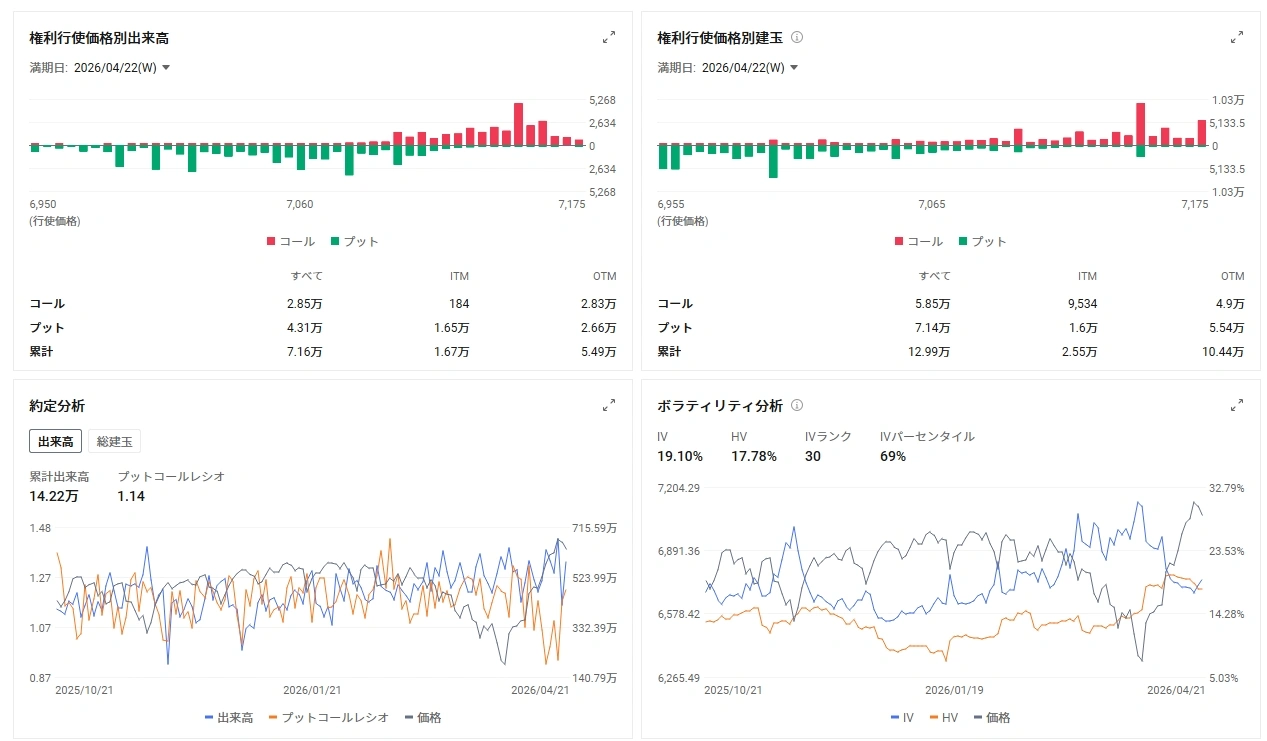Expand the 約定分析 panel to fullscreen
1267x741 pixels.
tap(609, 406)
